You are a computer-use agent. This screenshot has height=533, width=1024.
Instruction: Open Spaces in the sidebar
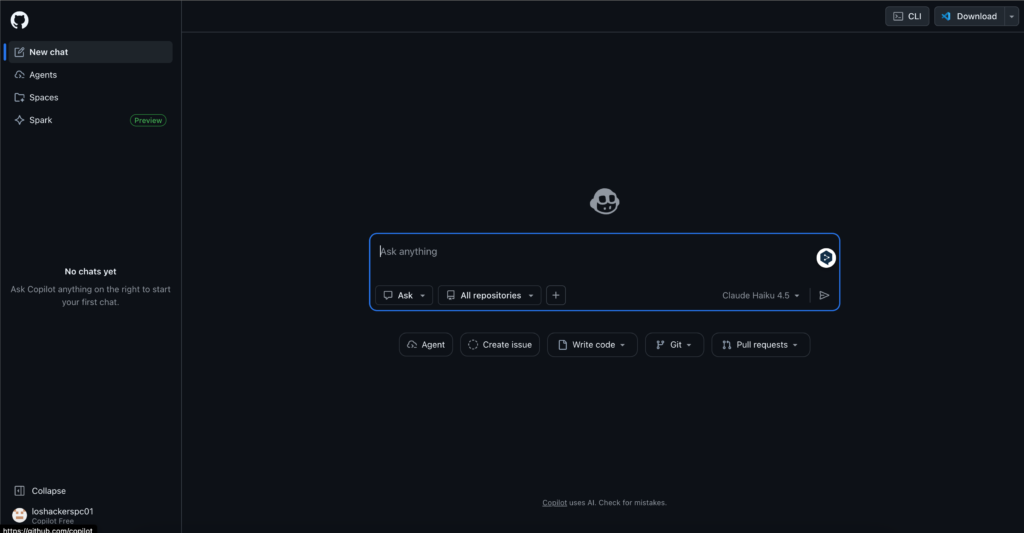tap(90, 97)
